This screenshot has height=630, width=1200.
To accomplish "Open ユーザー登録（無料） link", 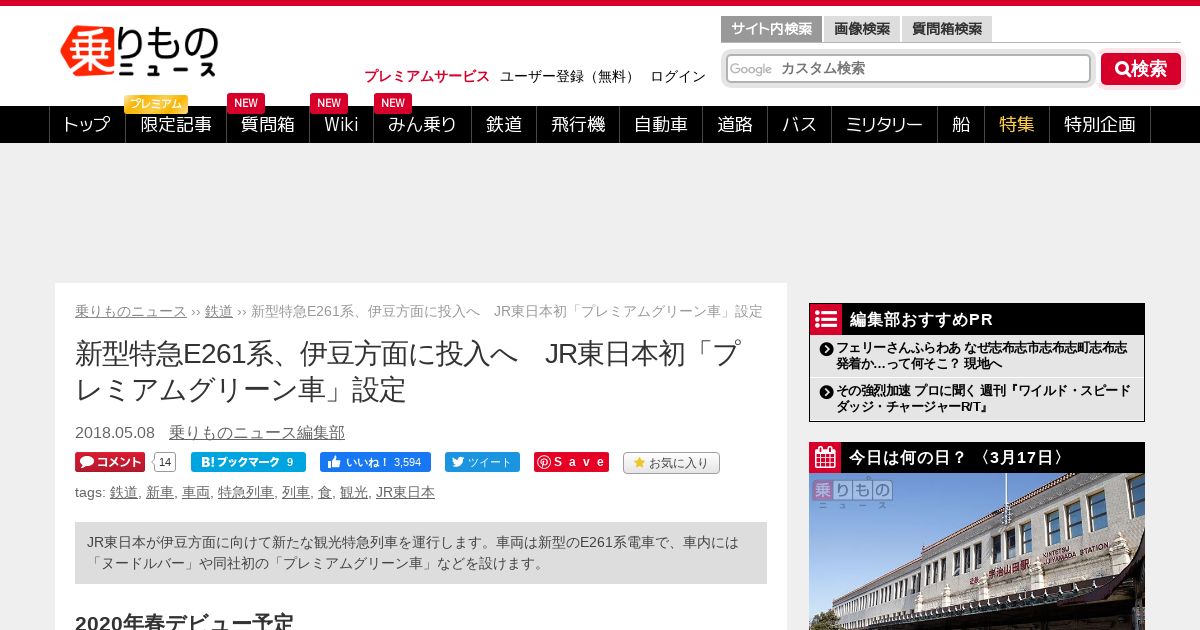I will click(x=569, y=76).
